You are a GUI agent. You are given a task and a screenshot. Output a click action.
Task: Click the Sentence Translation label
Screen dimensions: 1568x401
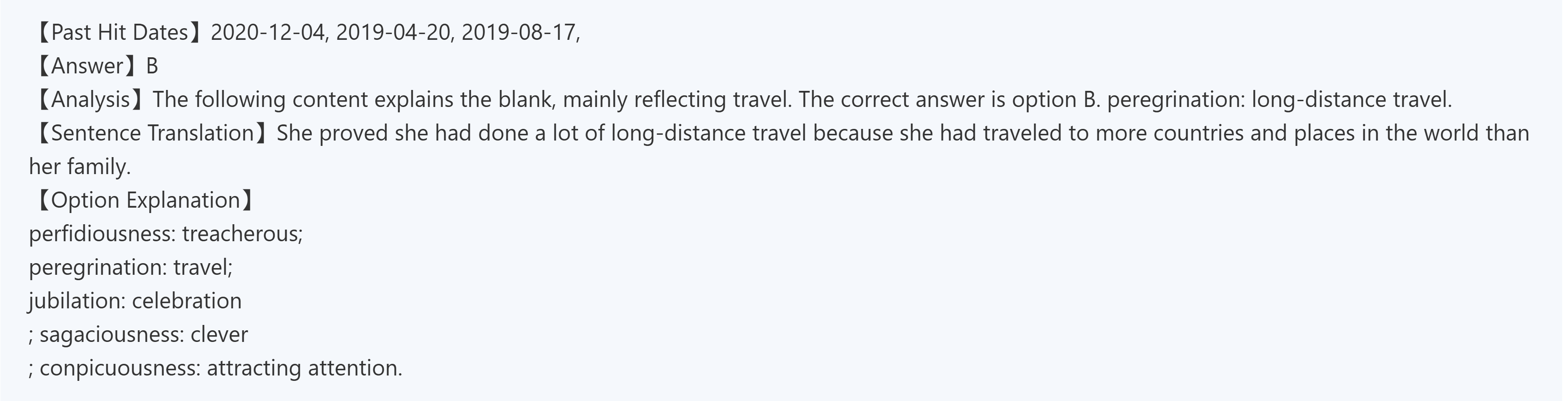click(152, 132)
